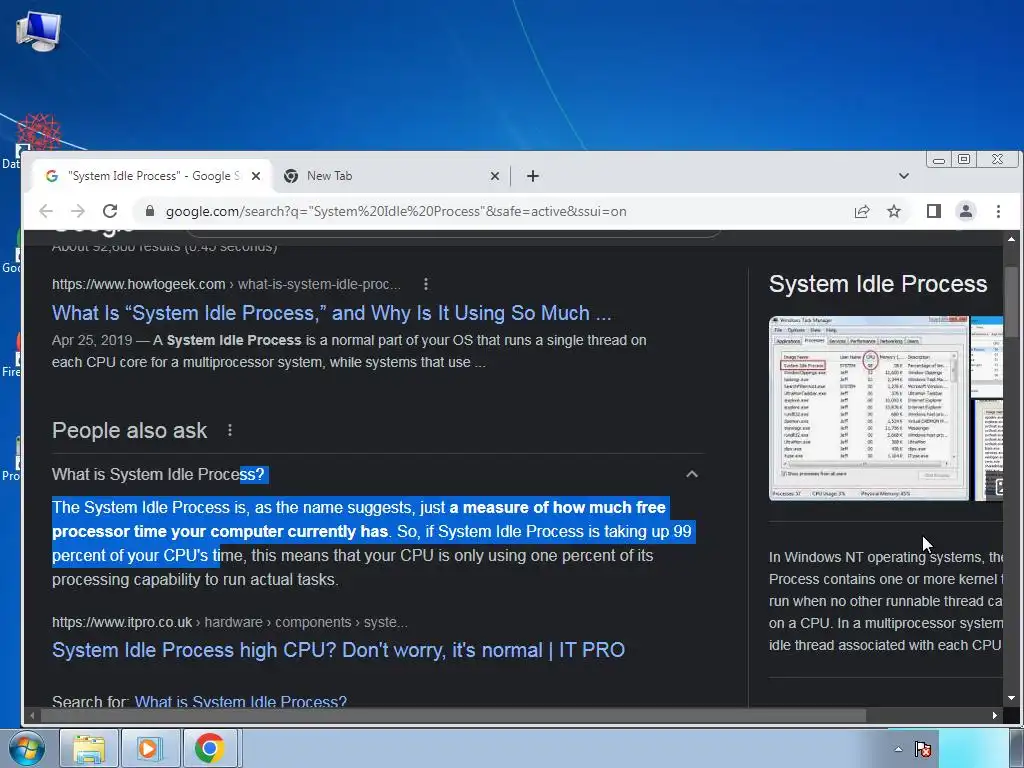The width and height of the screenshot is (1024, 768).
Task: Click the System Idle Process panel heading
Action: tap(878, 284)
